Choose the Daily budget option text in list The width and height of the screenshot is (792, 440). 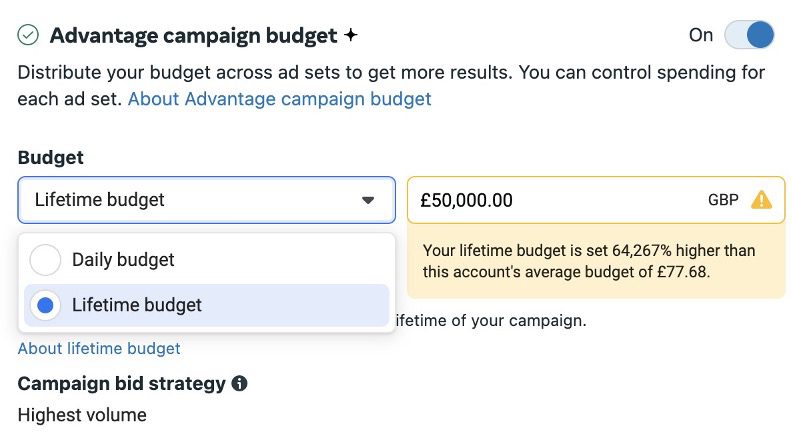123,260
